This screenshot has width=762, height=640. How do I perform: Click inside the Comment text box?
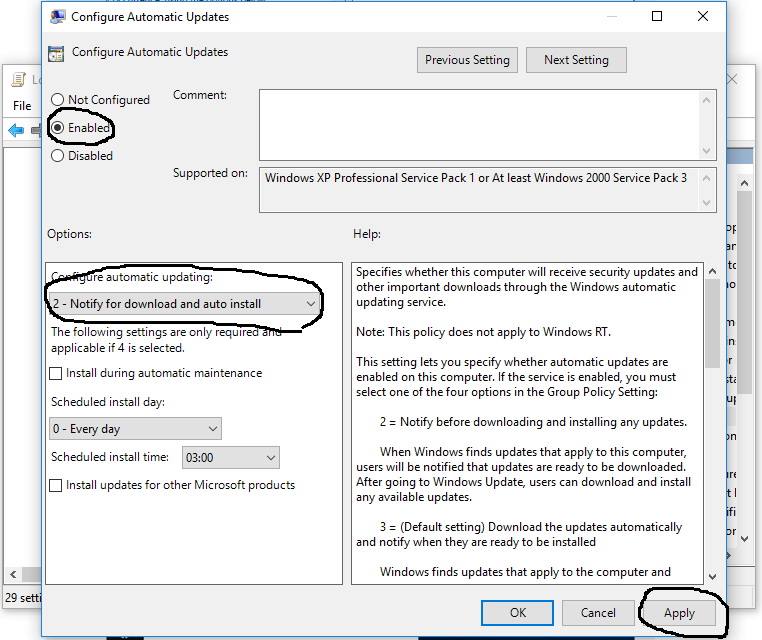[x=481, y=125]
